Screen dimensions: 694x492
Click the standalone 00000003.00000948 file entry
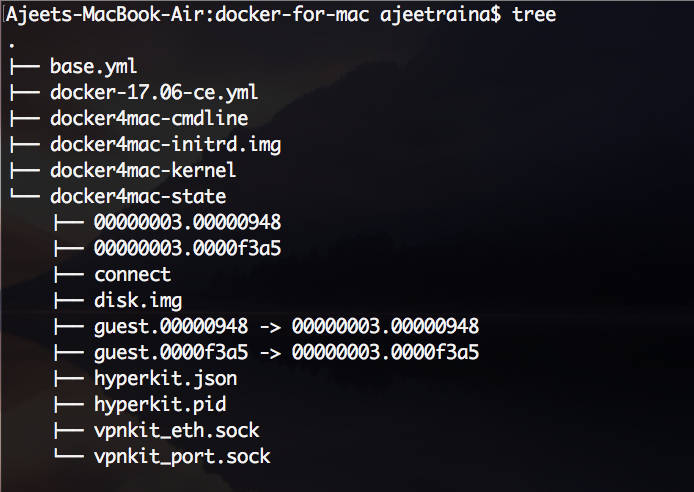188,223
